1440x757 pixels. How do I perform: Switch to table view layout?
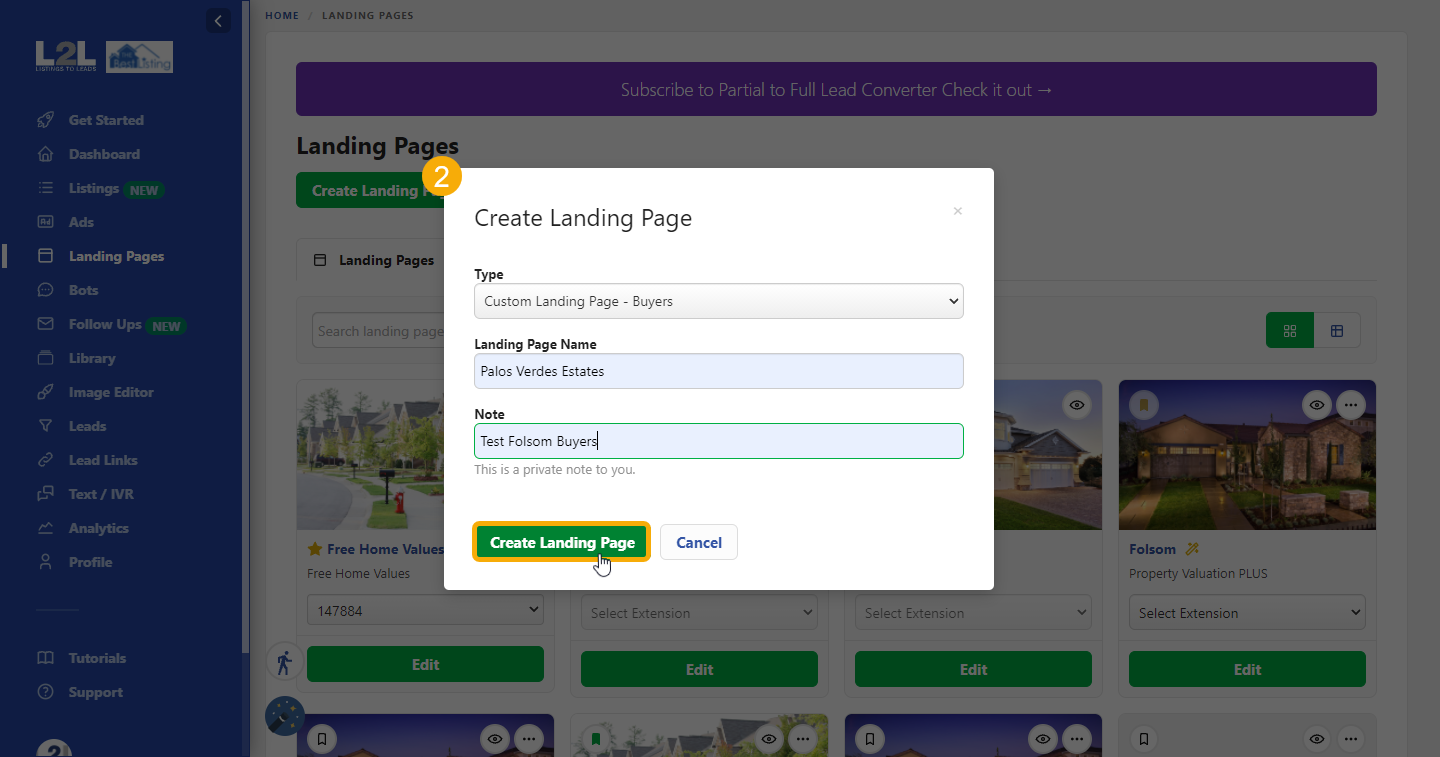point(1337,331)
